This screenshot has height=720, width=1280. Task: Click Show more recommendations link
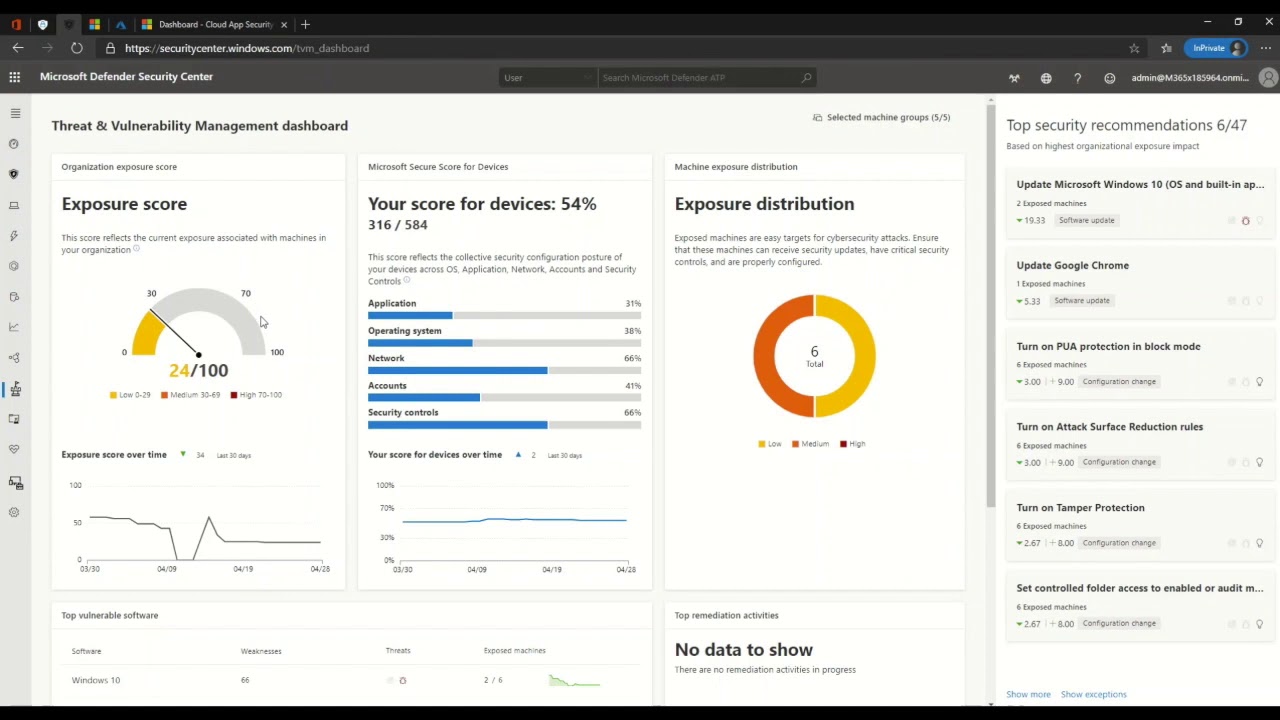pos(1028,694)
